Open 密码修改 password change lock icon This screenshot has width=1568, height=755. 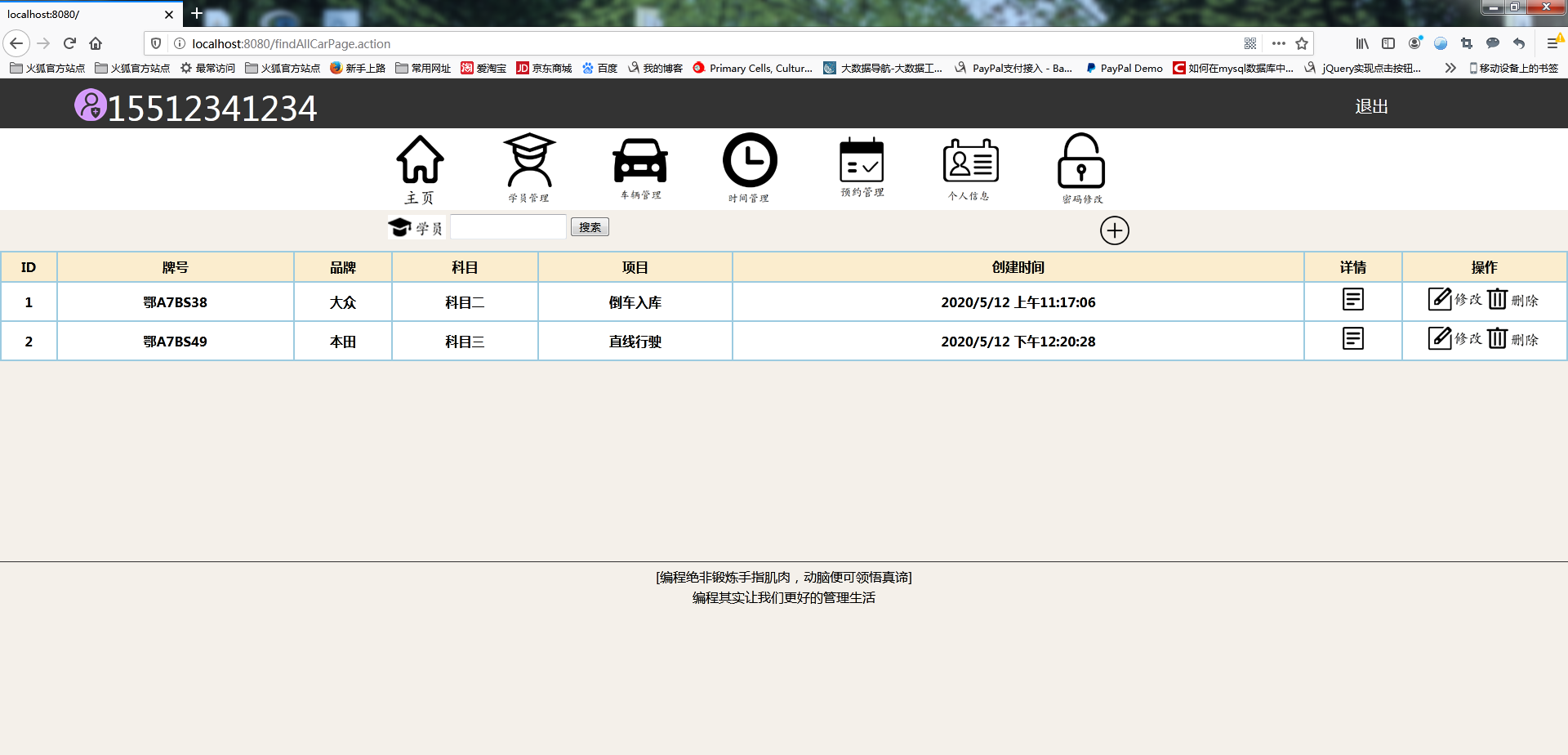tap(1081, 163)
